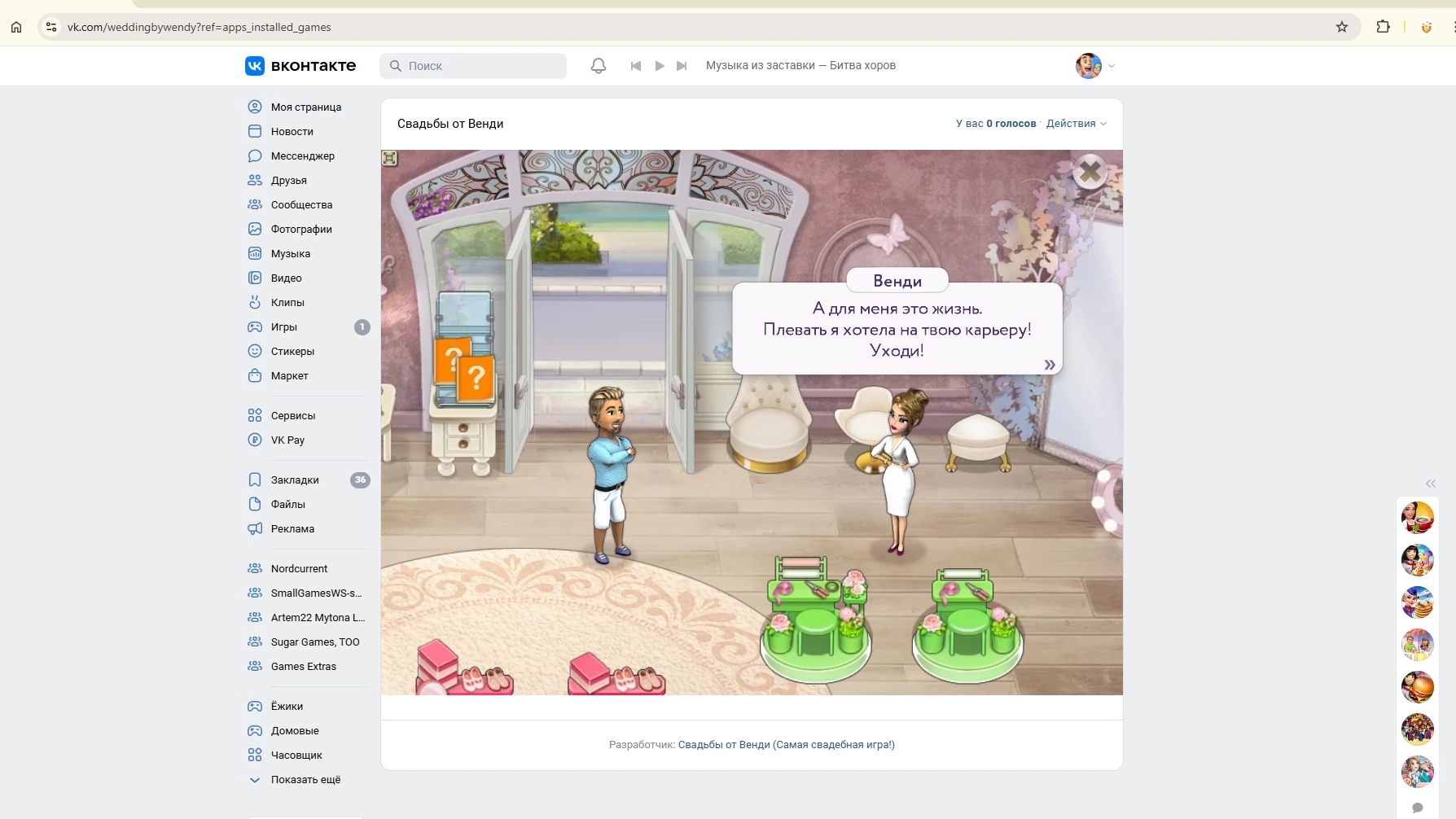The height and width of the screenshot is (819, 1456).
Task: Open Фотографии section
Action: [301, 229]
